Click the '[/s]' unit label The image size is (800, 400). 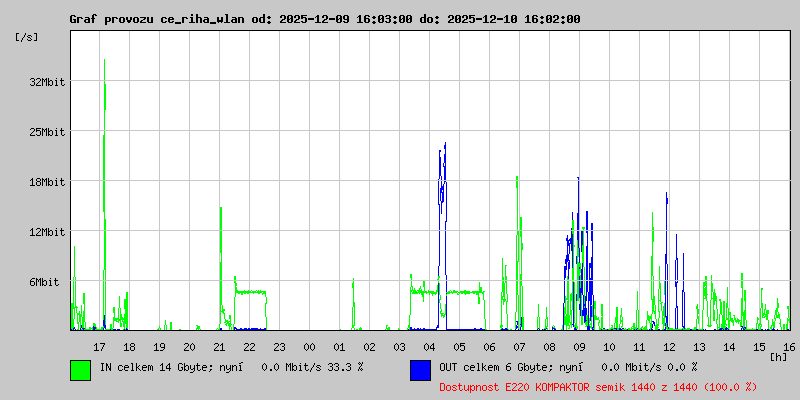[x=27, y=37]
